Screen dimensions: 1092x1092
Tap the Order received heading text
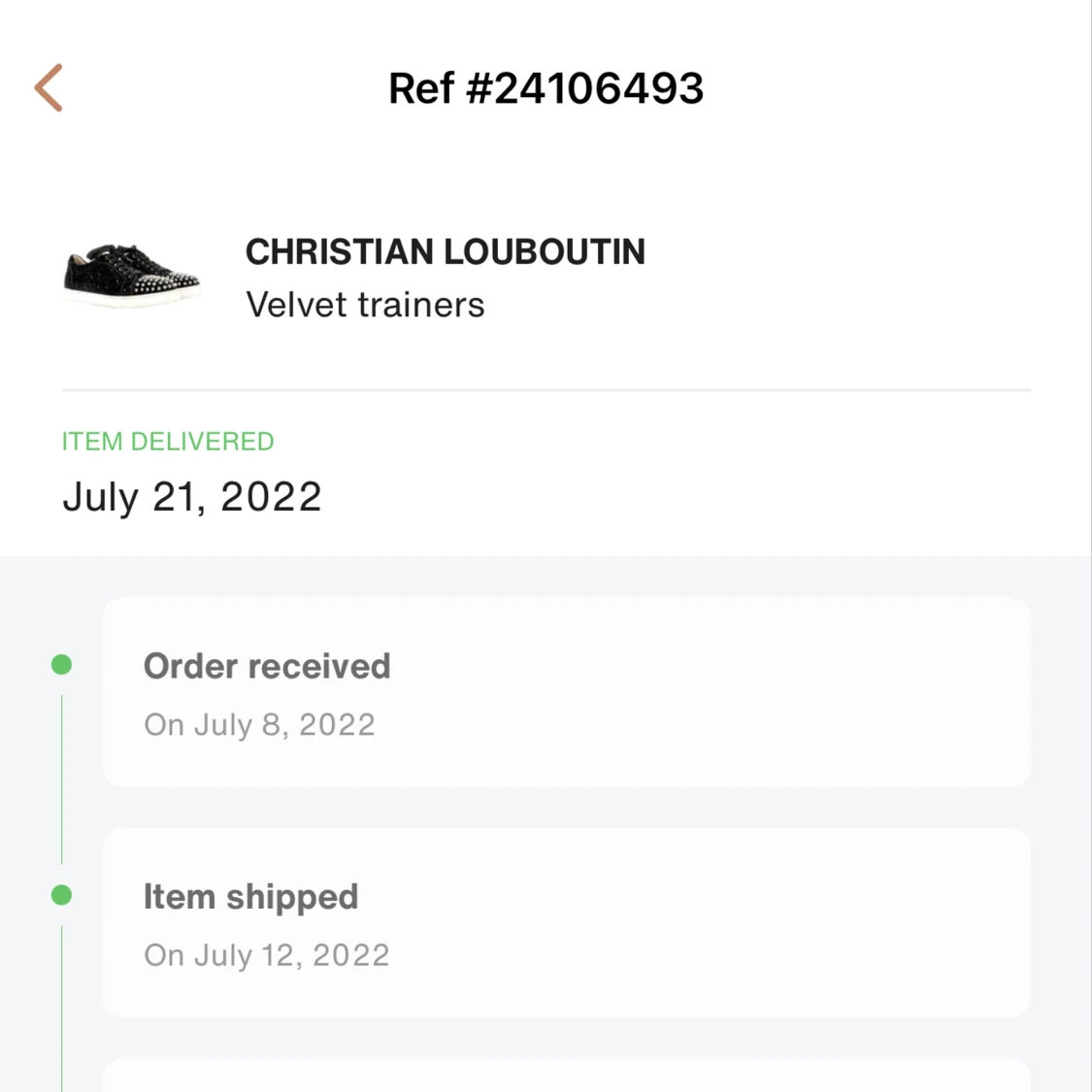point(267,667)
